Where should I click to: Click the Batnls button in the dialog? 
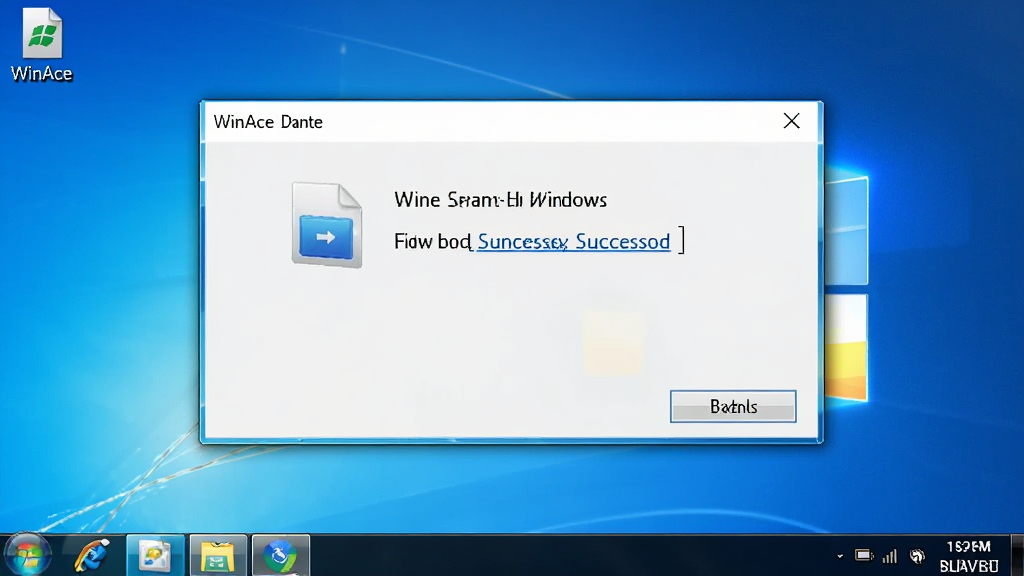point(733,406)
